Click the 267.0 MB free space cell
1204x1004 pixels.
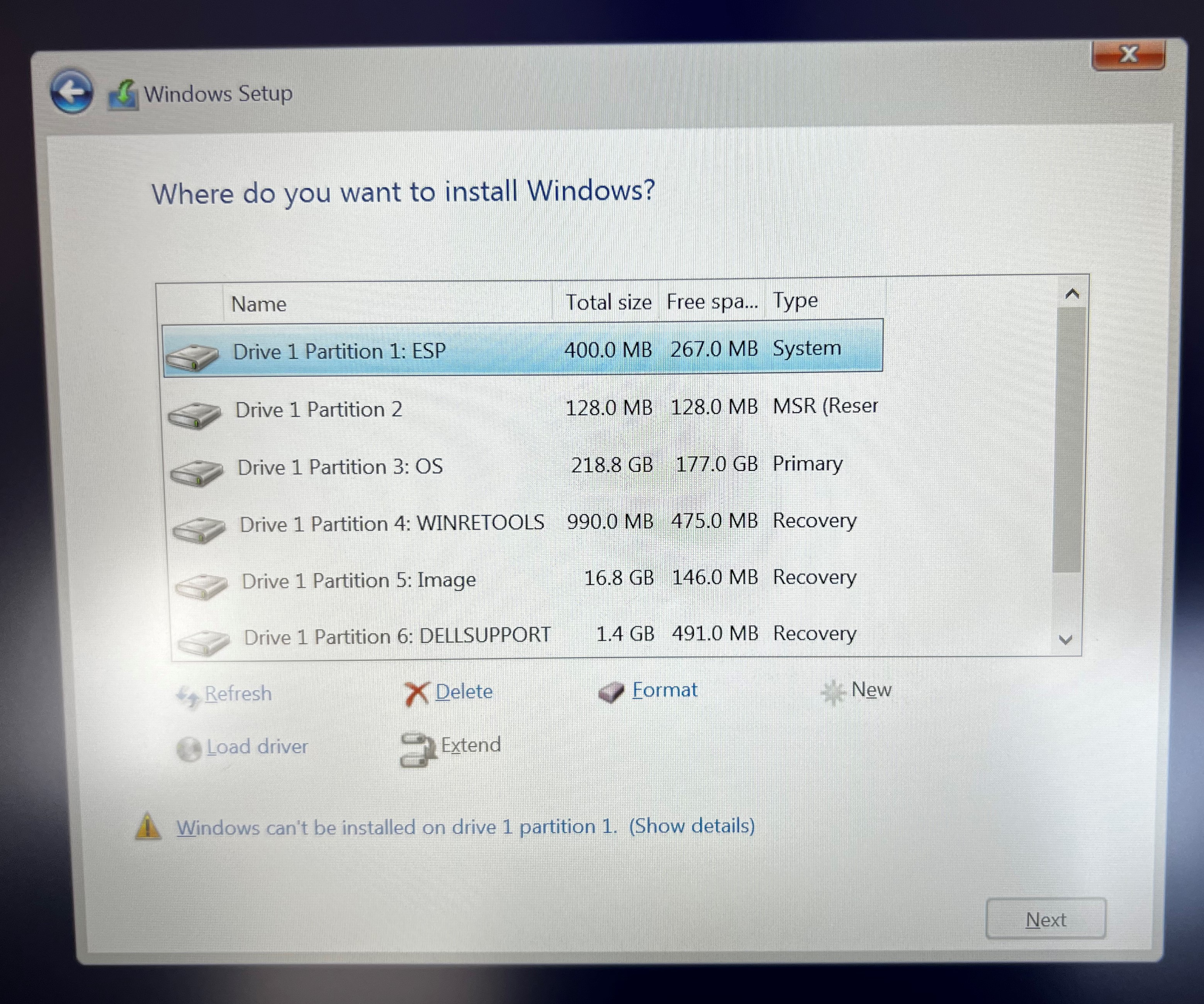point(714,348)
